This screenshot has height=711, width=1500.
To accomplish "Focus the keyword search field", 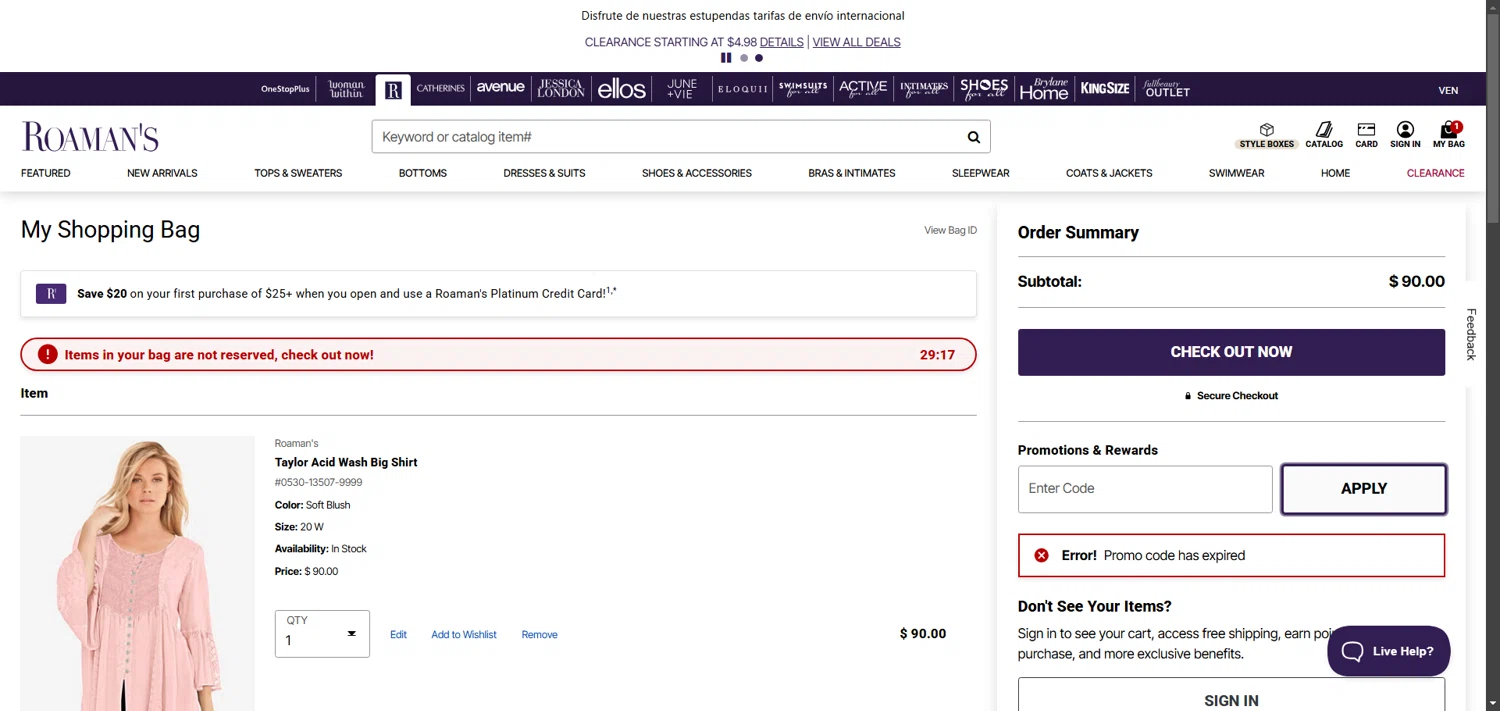I will click(667, 137).
